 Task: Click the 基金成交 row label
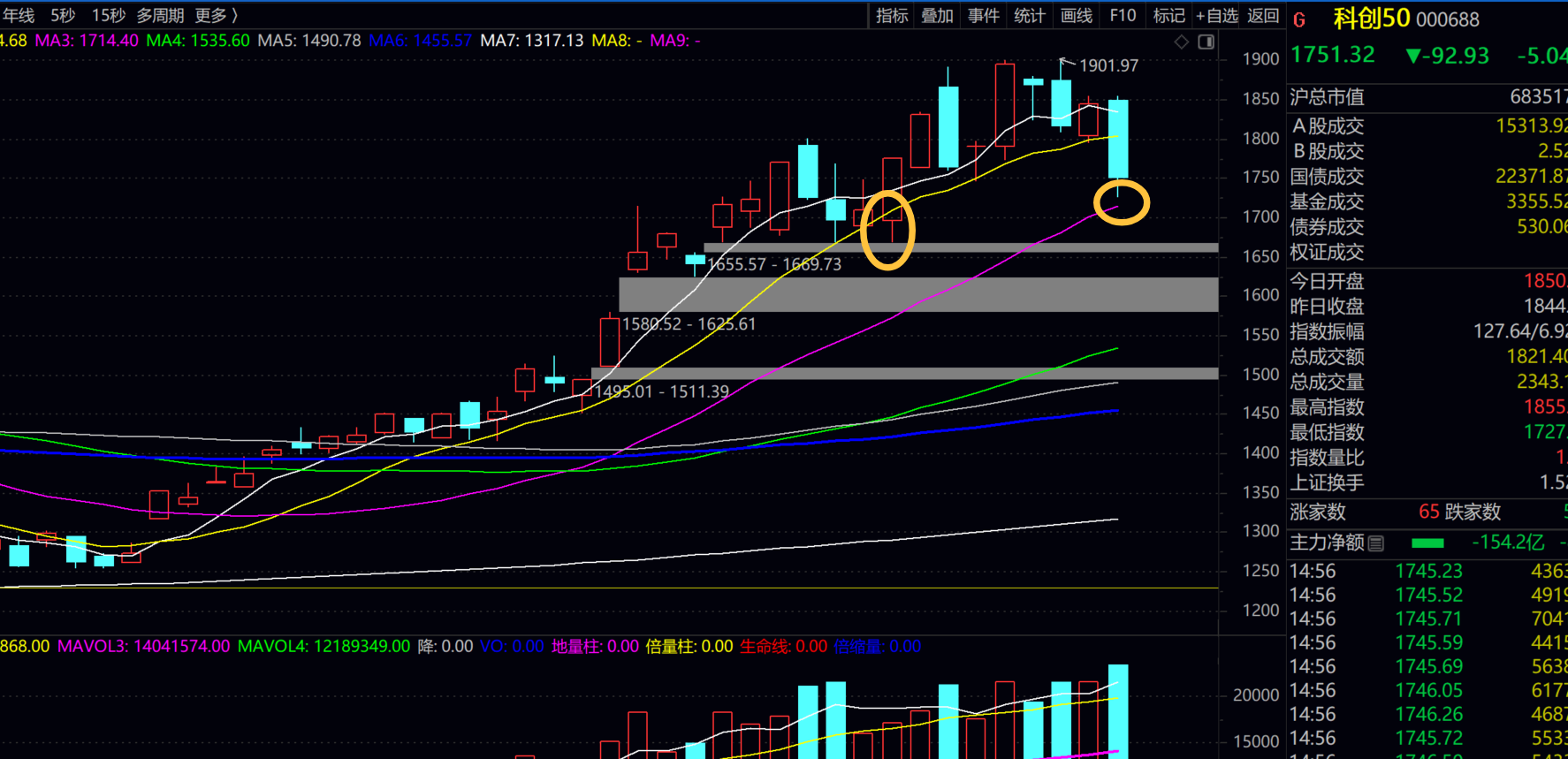1327,202
